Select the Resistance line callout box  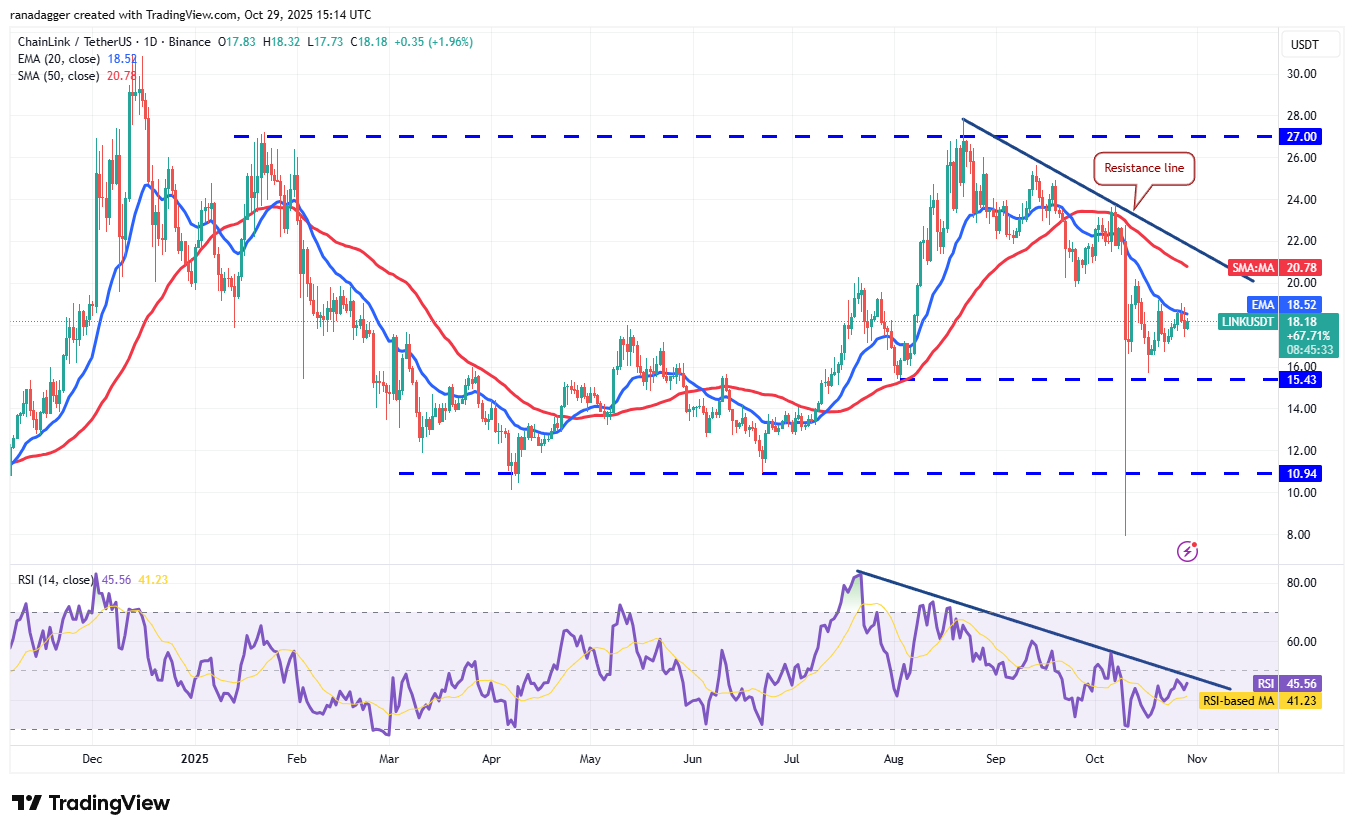click(1143, 168)
